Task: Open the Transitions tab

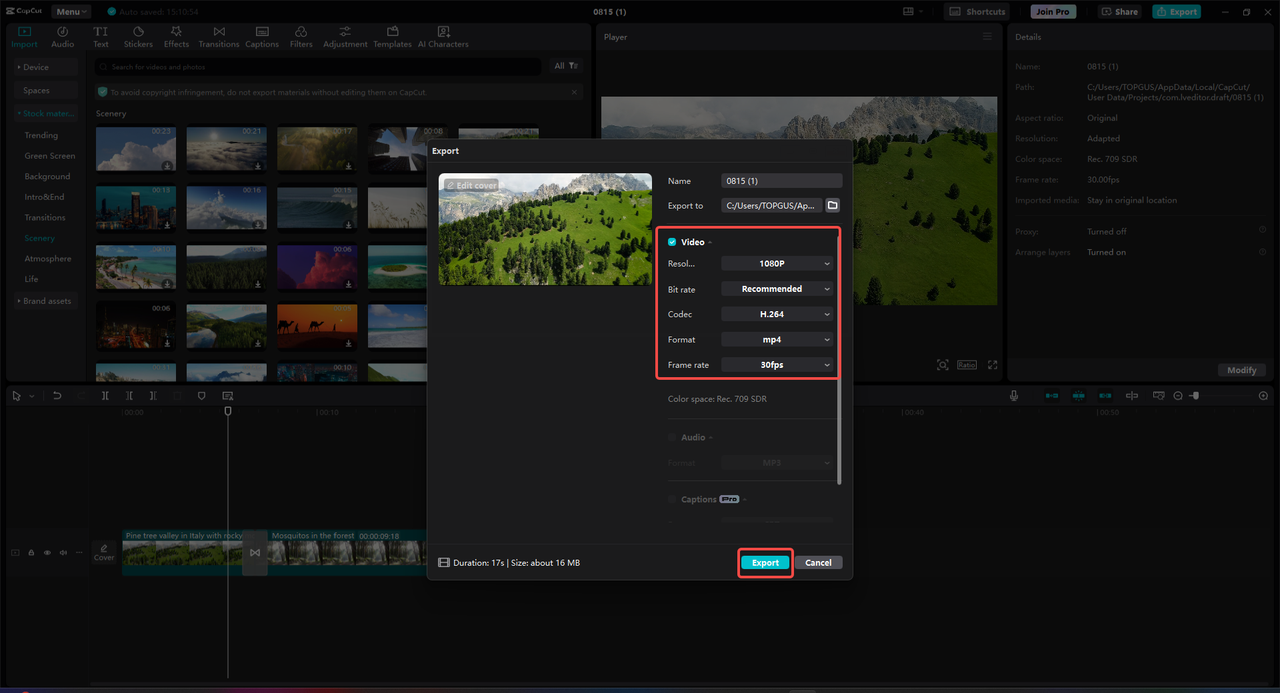Action: pos(219,38)
